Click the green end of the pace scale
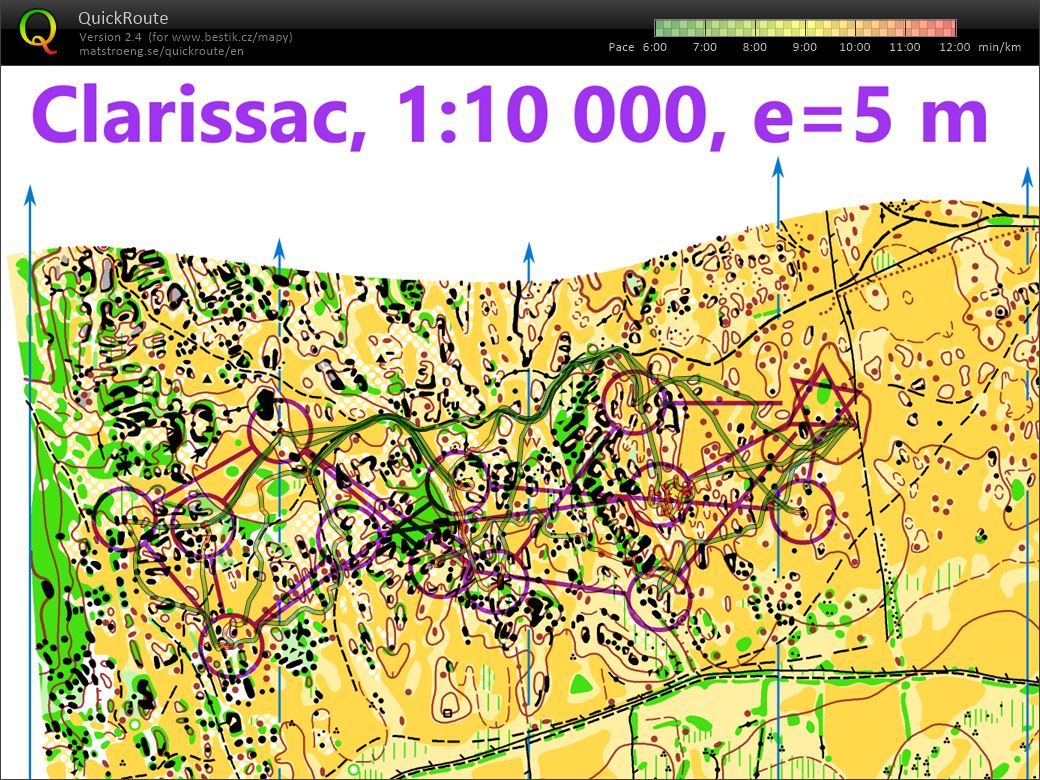This screenshot has height=780, width=1040. tap(662, 28)
